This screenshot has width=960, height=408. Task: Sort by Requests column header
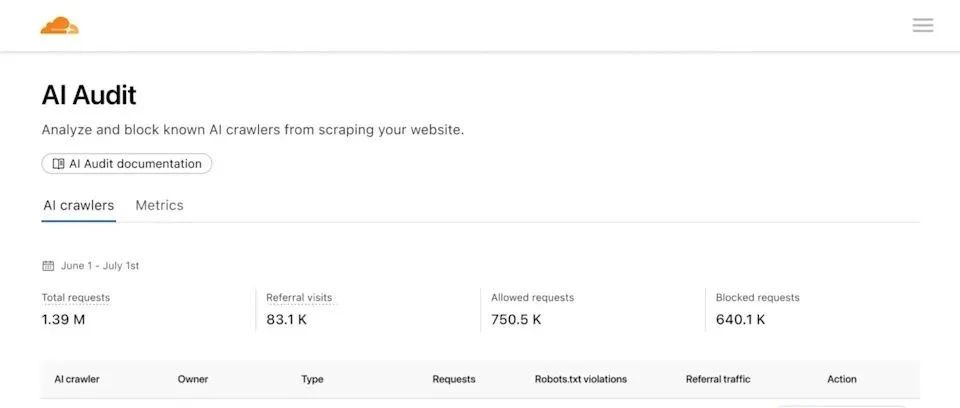(454, 379)
